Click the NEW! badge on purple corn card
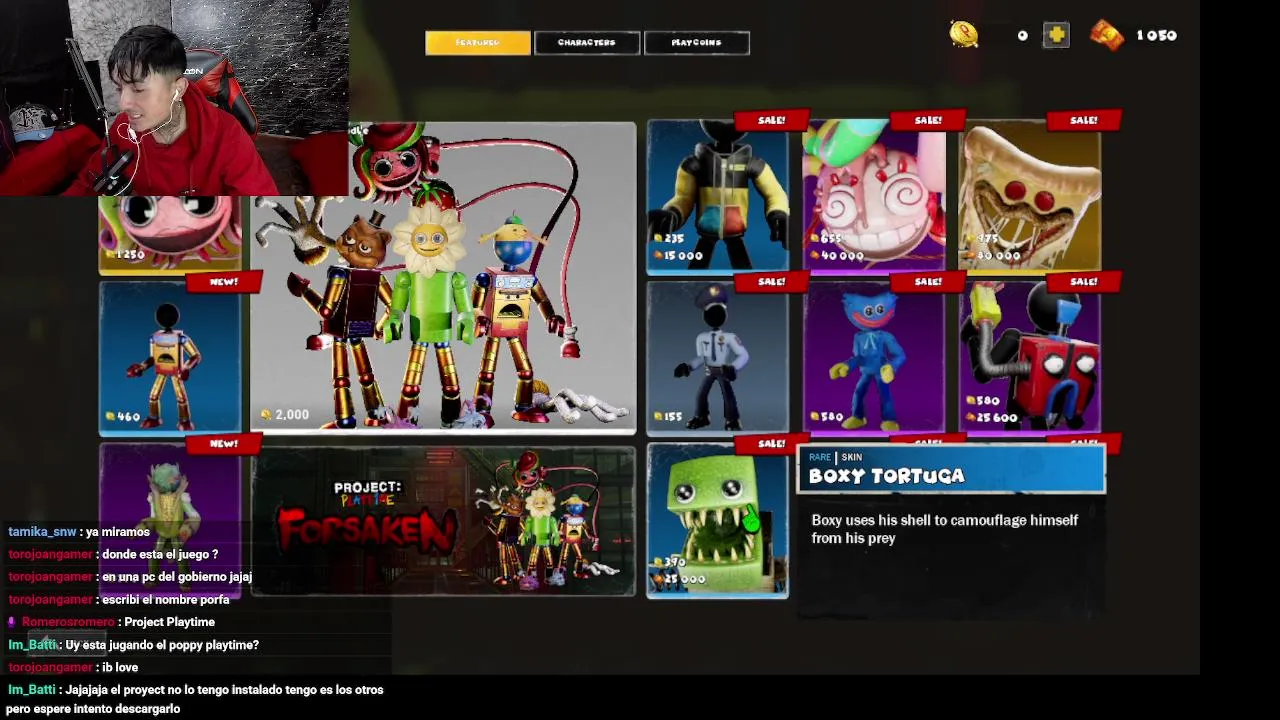This screenshot has height=720, width=1280. pos(223,444)
